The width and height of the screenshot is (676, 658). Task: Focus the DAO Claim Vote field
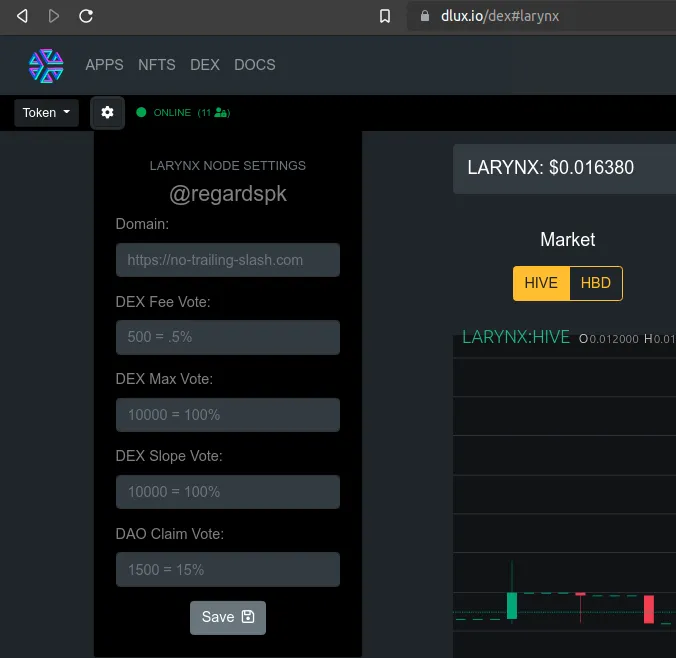228,569
